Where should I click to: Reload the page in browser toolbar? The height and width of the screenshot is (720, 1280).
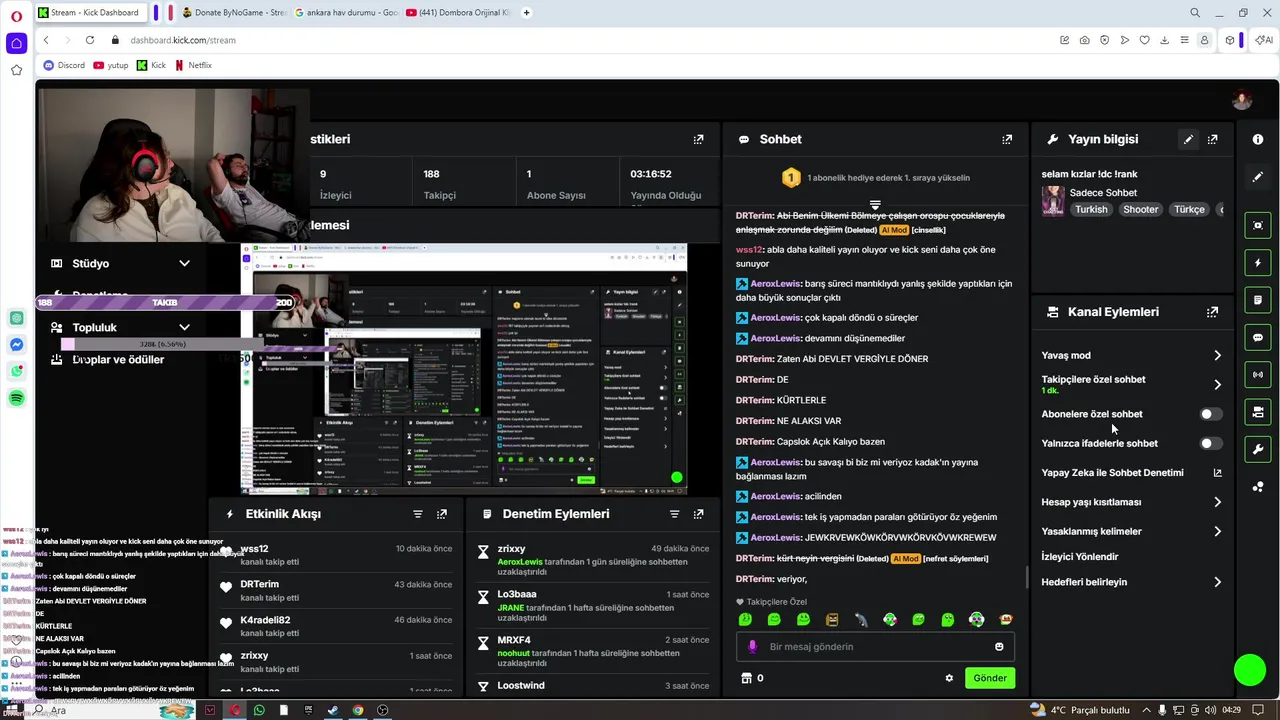[x=90, y=40]
